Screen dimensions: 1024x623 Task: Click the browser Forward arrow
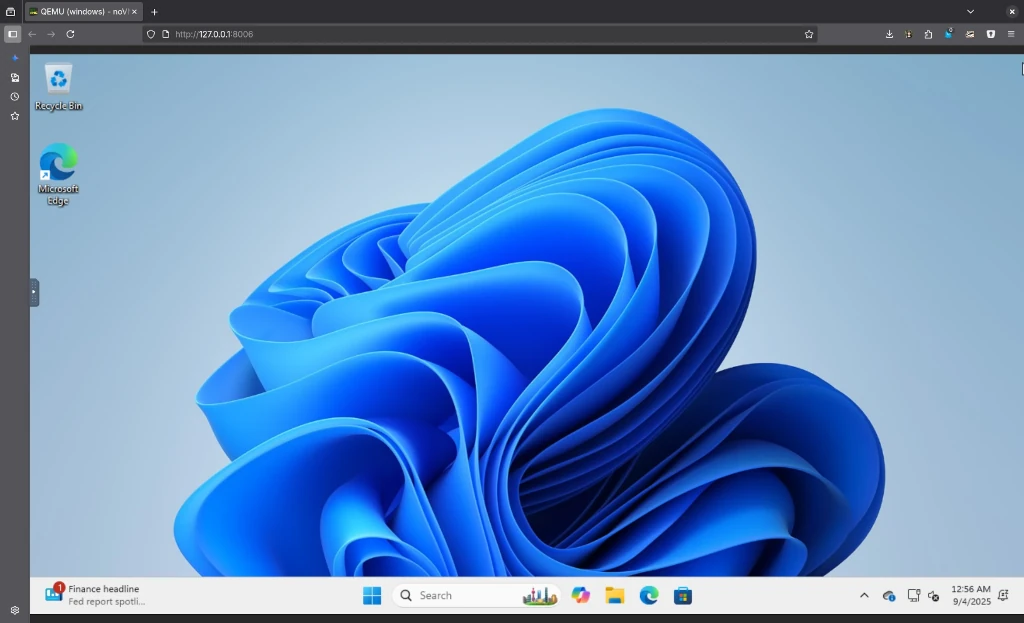tap(51, 34)
